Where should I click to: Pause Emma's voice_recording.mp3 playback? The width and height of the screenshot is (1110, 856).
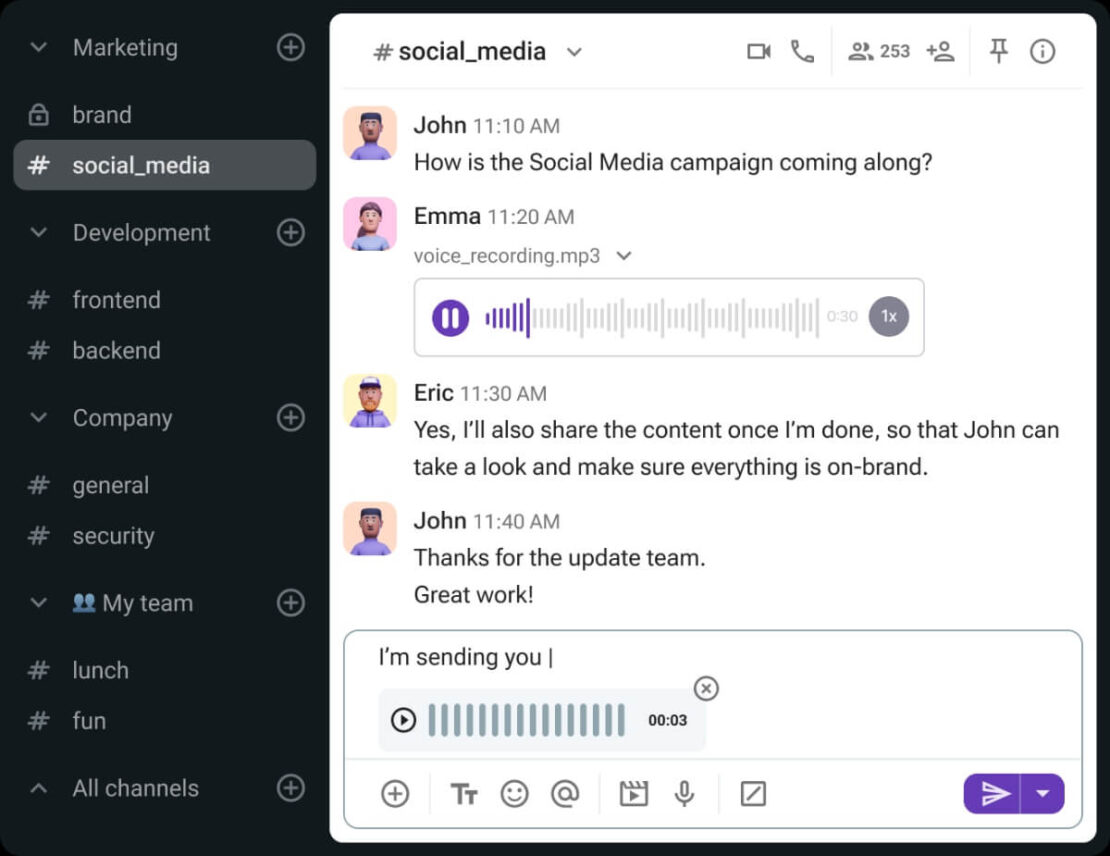click(450, 317)
